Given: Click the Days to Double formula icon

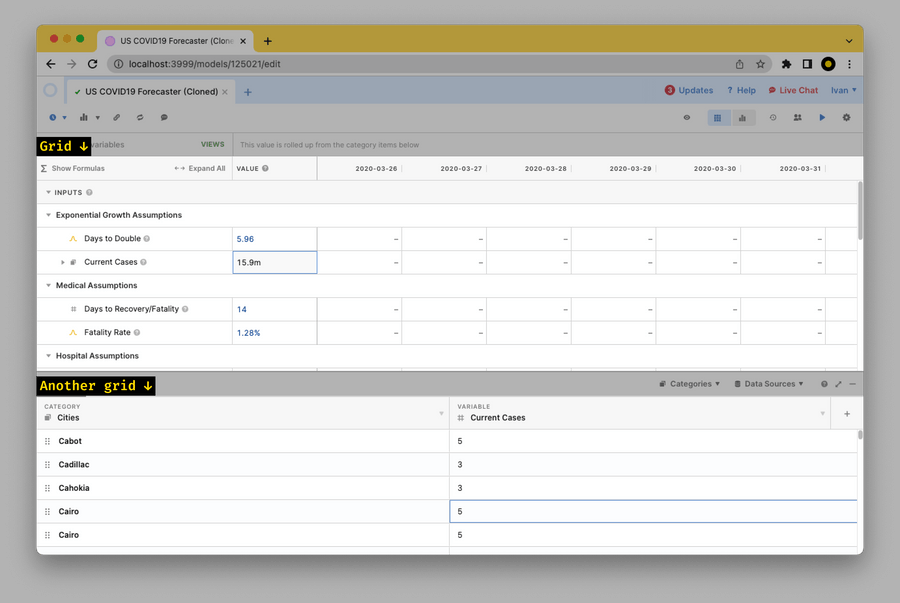Looking at the screenshot, I should 73,239.
